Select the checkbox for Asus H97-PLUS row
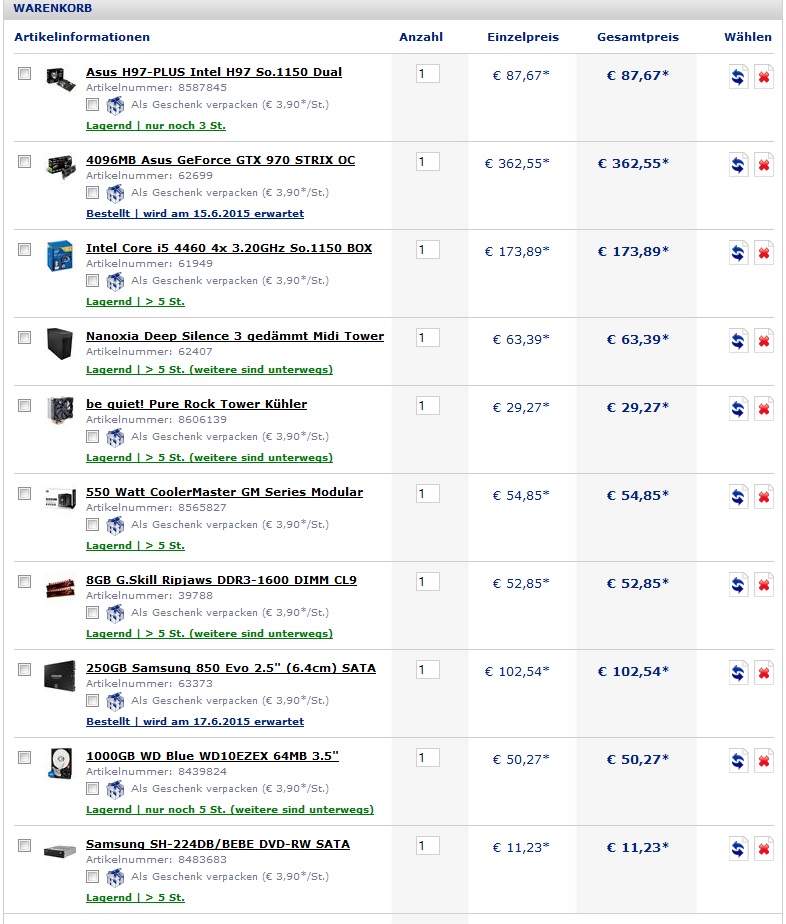The height and width of the screenshot is (924, 786). [x=25, y=73]
